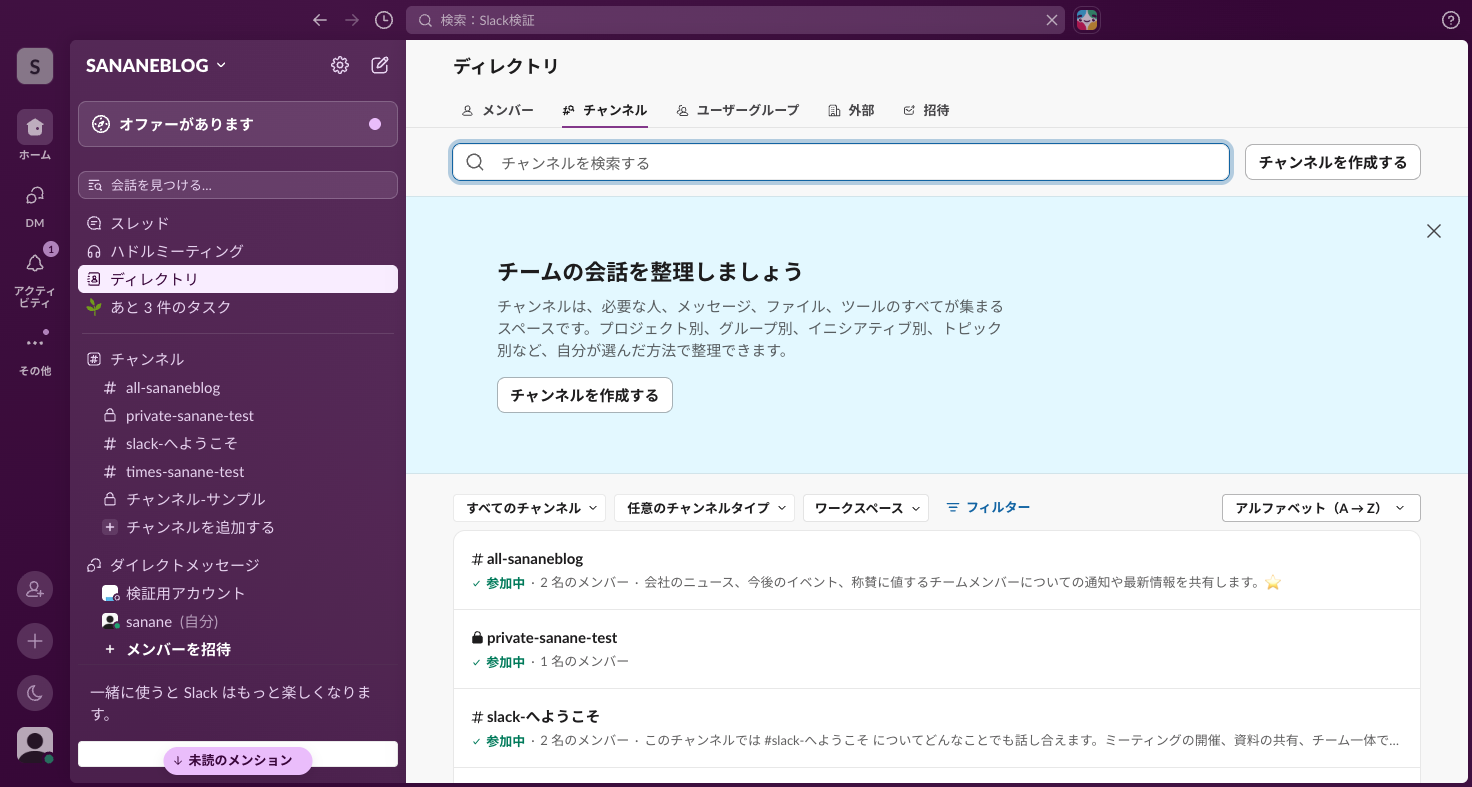1472x787 pixels.
Task: Open all-sananeblog channel in sidebar
Action: tap(238, 387)
